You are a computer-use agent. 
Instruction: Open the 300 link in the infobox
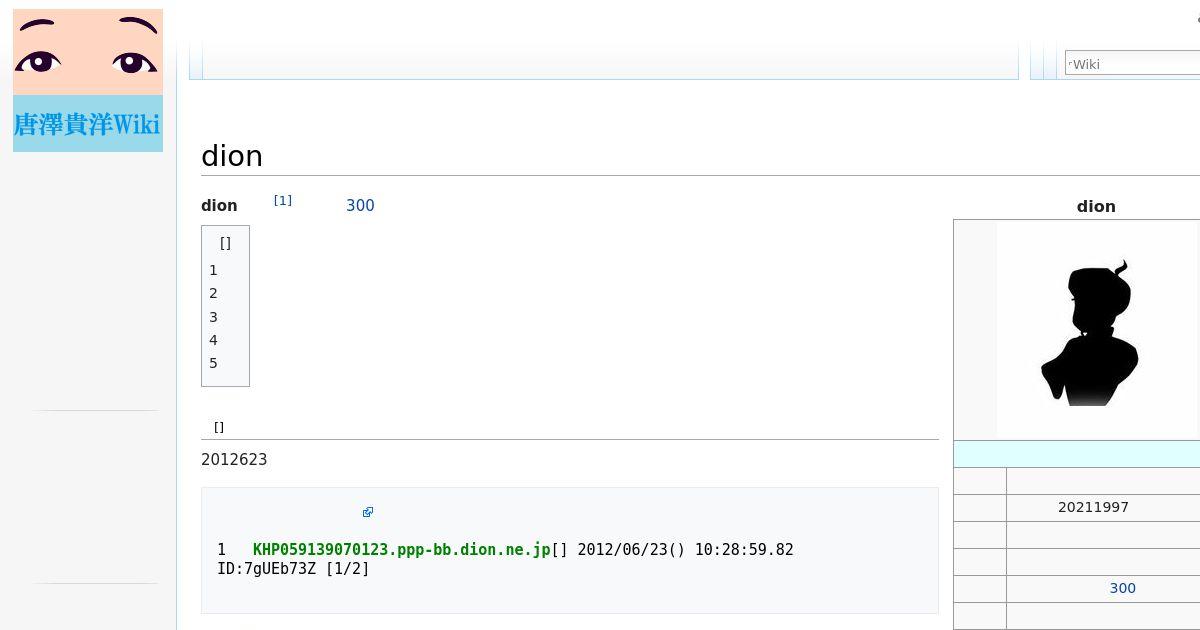[1122, 588]
